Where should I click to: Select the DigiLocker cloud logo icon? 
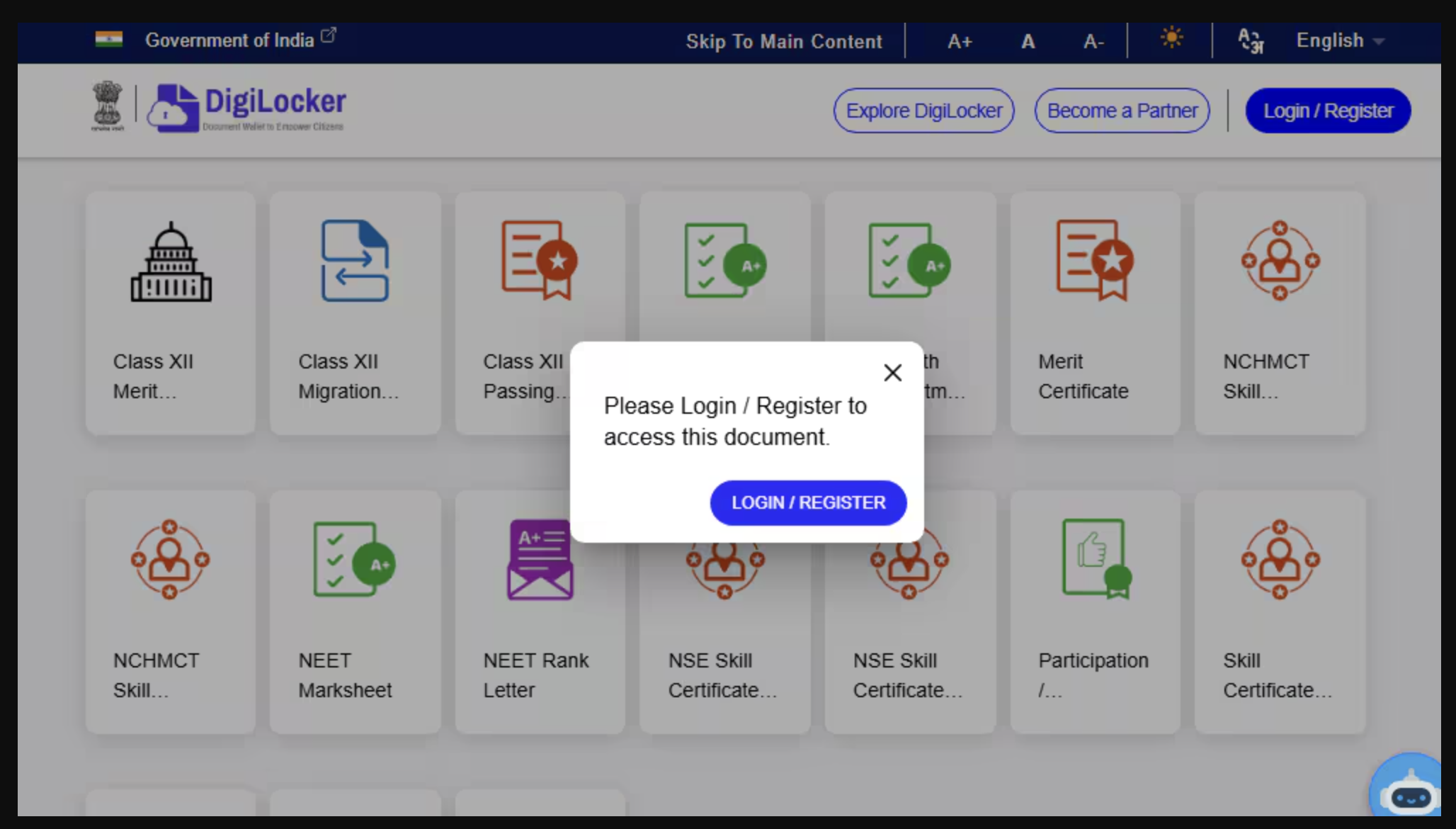(x=174, y=106)
